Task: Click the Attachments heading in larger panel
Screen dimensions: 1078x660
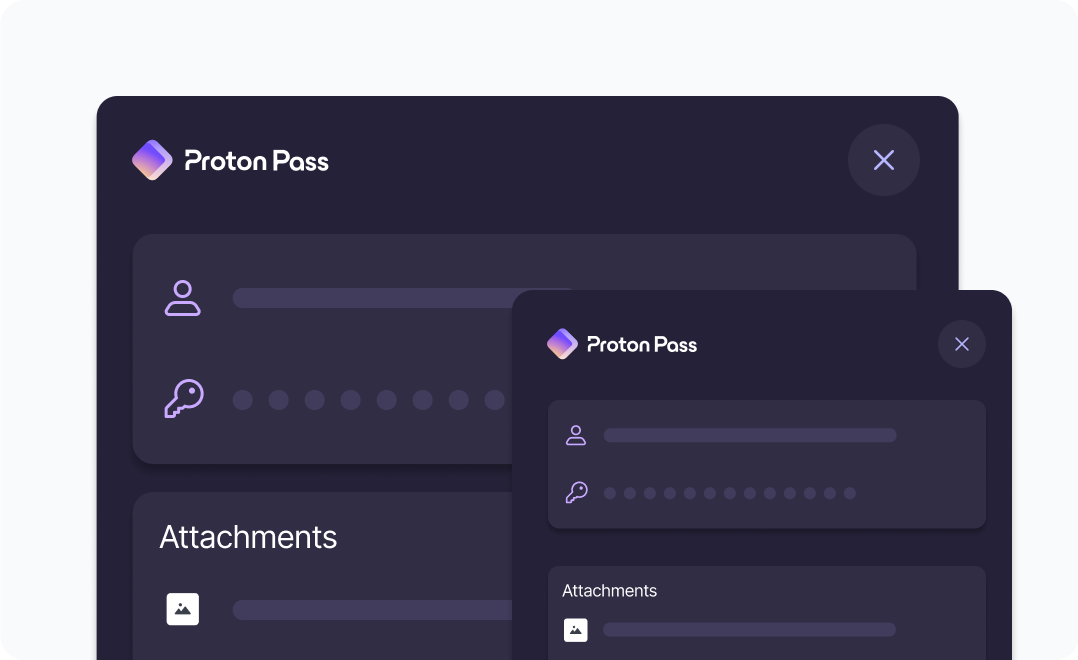Action: 248,537
